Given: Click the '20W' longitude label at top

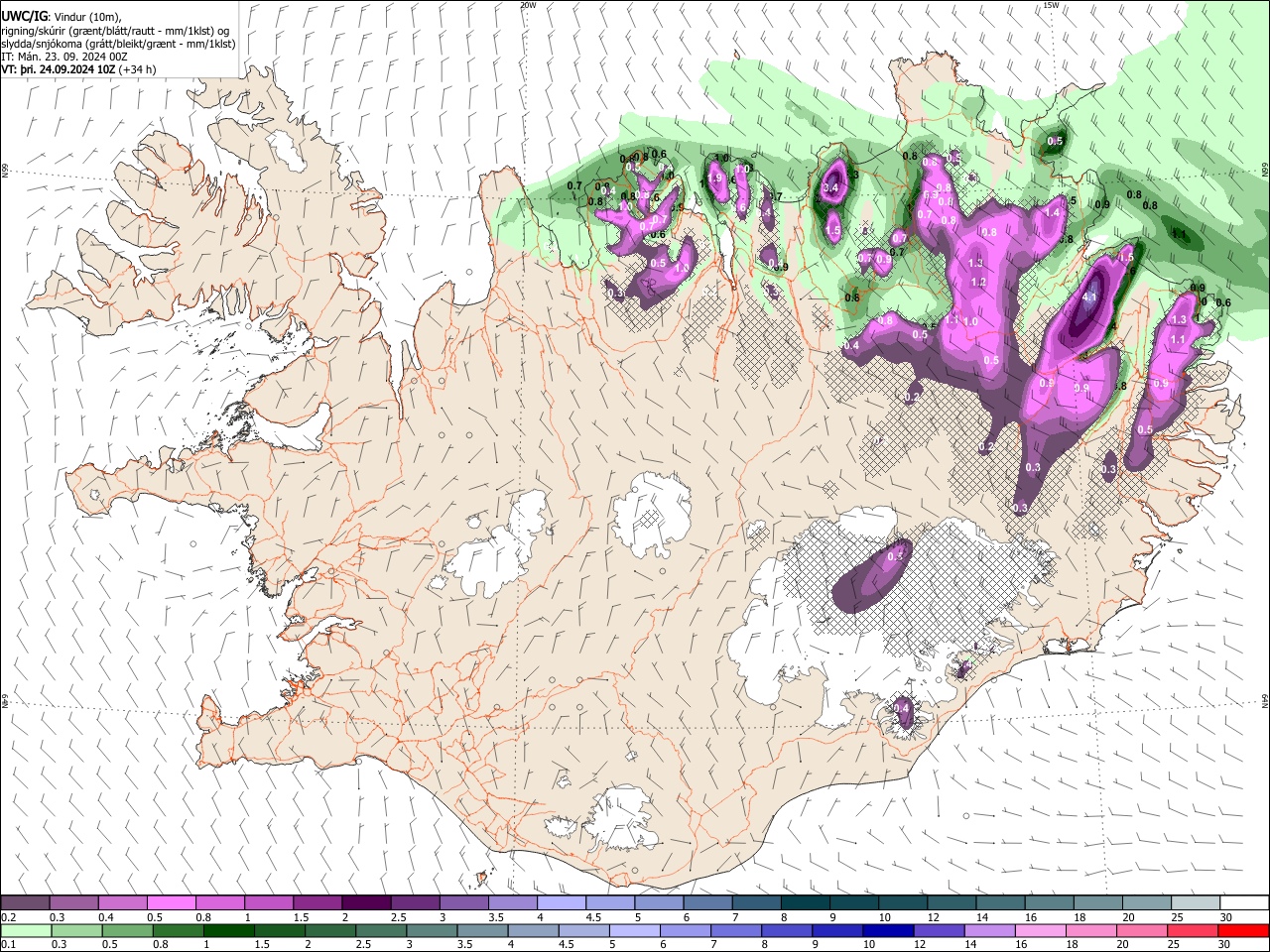Looking at the screenshot, I should coord(528,5).
